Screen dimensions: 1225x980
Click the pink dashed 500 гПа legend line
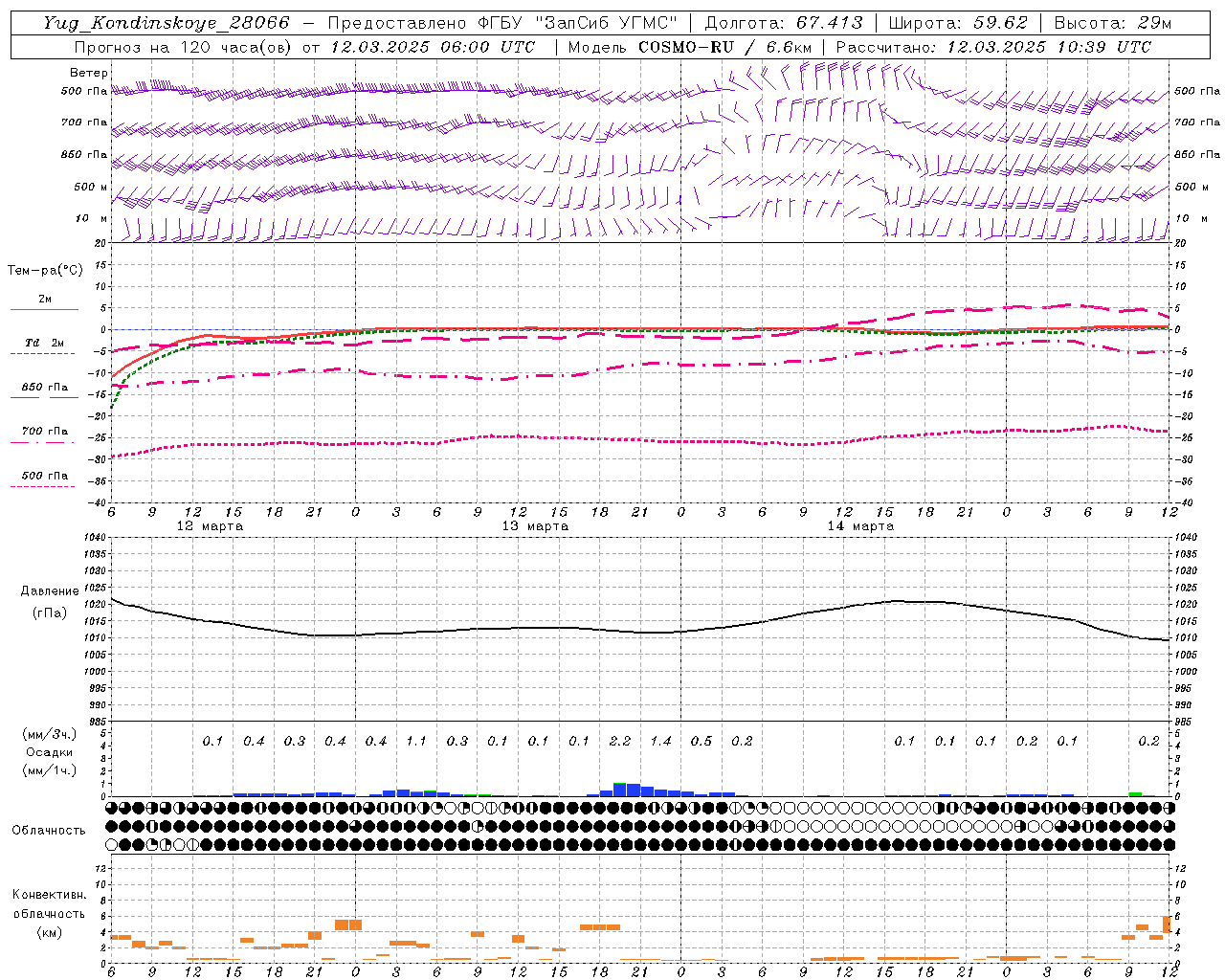42,486
